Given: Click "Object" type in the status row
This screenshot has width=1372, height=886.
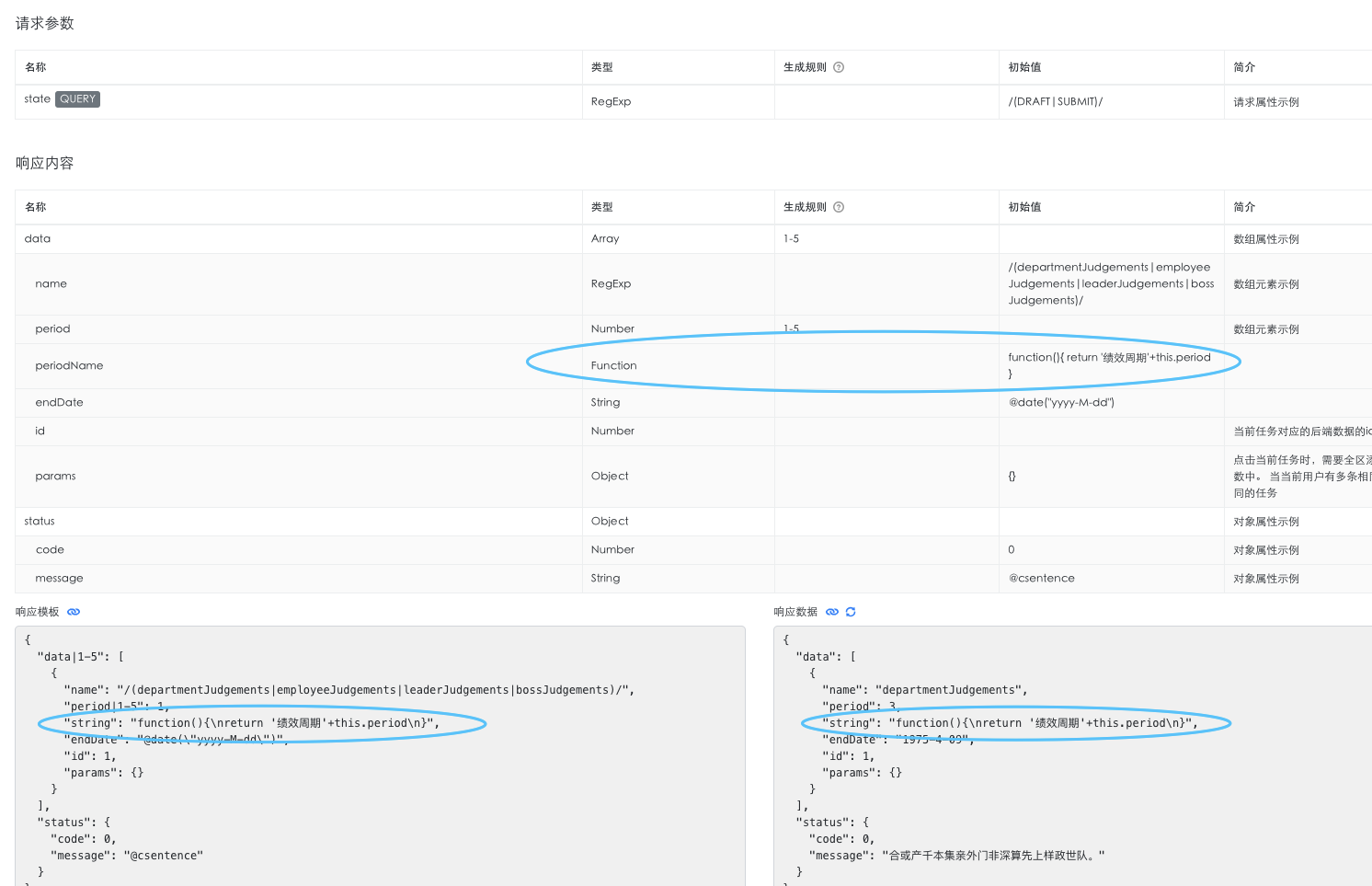Looking at the screenshot, I should [610, 521].
